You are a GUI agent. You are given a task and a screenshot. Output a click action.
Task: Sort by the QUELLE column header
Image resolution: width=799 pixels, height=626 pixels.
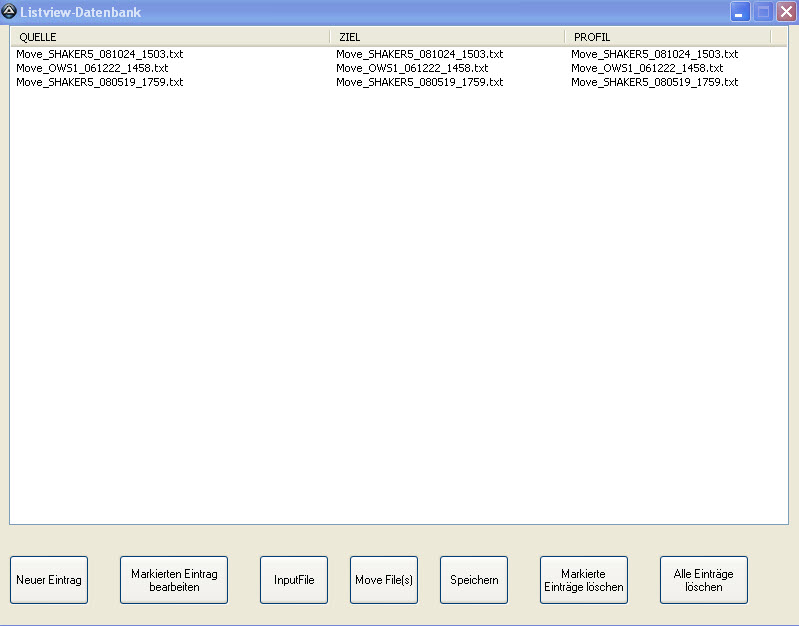pyautogui.click(x=170, y=37)
